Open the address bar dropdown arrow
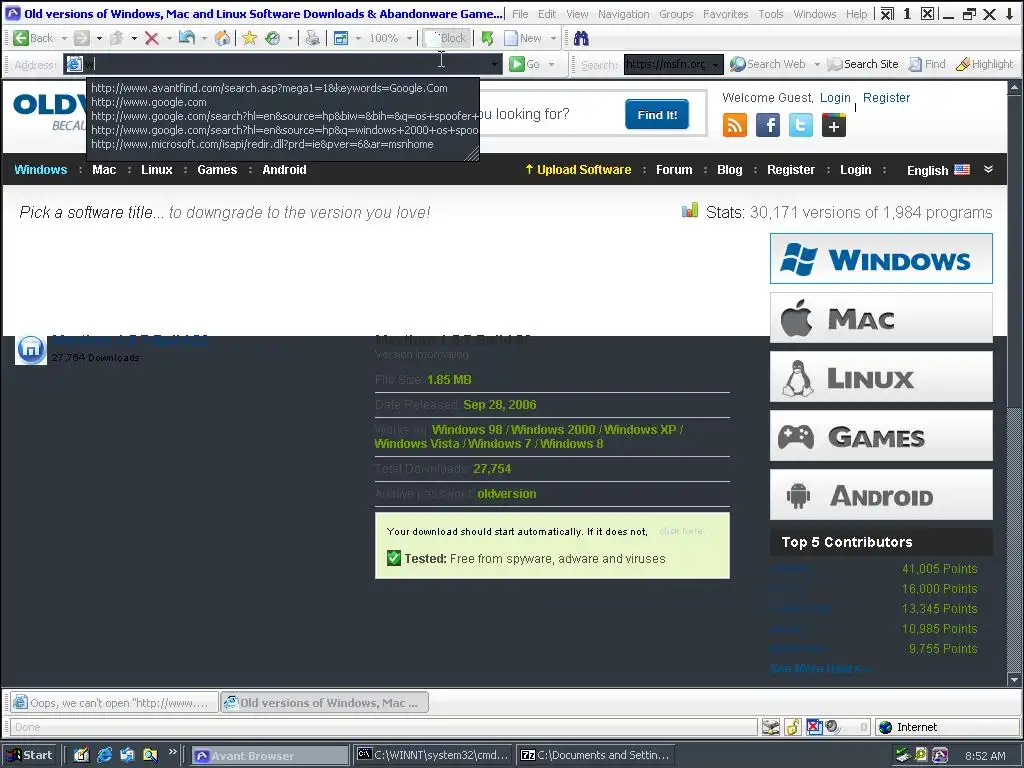The height and width of the screenshot is (768, 1024). tap(494, 64)
